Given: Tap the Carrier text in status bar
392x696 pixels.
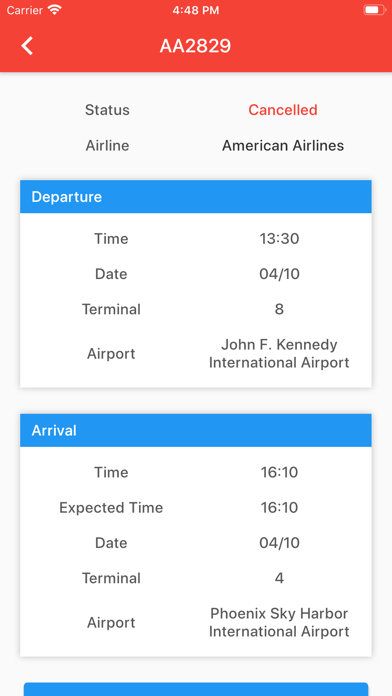Looking at the screenshot, I should tap(25, 10).
